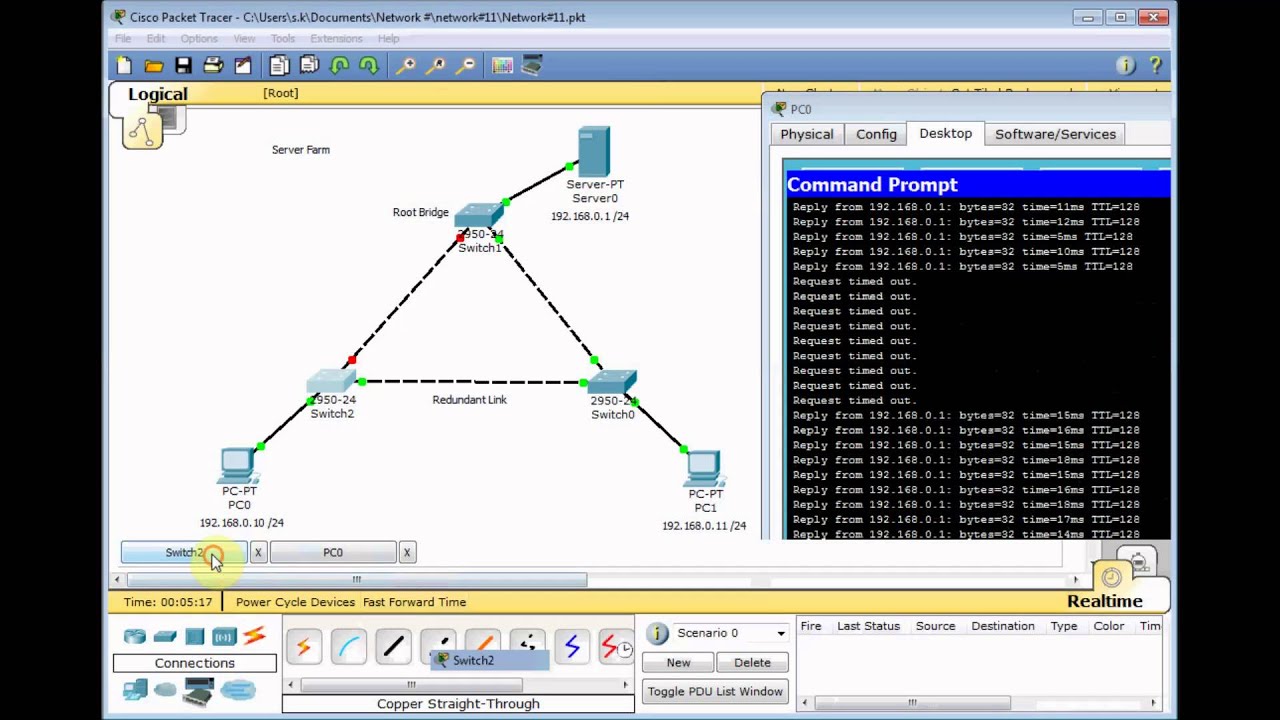Undo the last action

[339, 66]
